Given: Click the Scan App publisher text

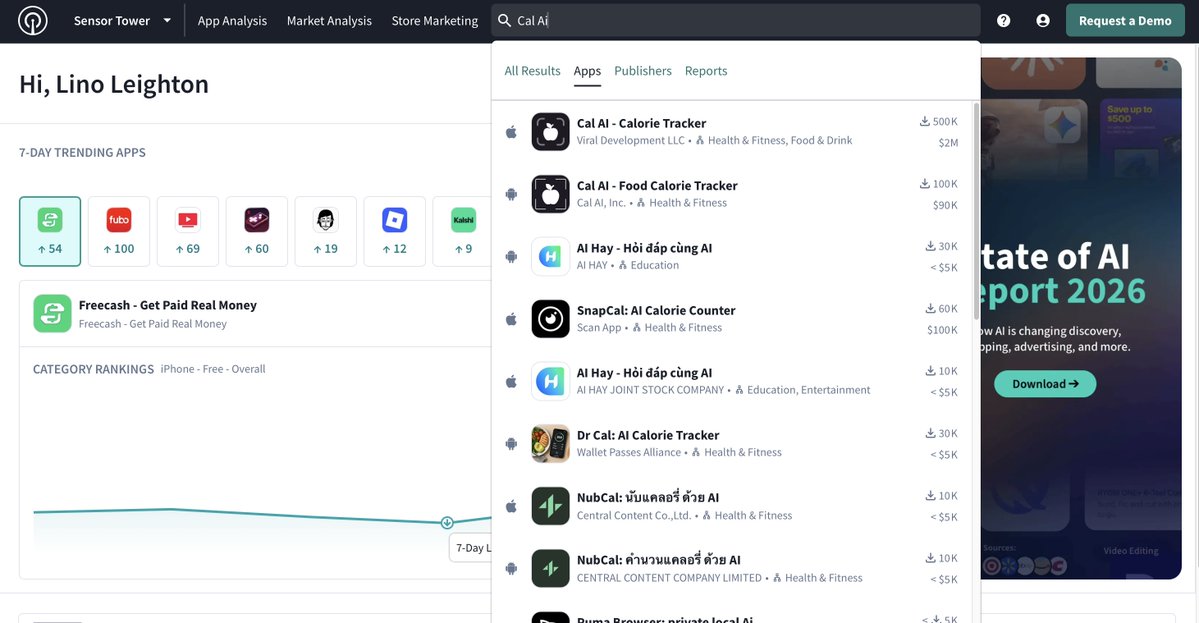Looking at the screenshot, I should (599, 328).
